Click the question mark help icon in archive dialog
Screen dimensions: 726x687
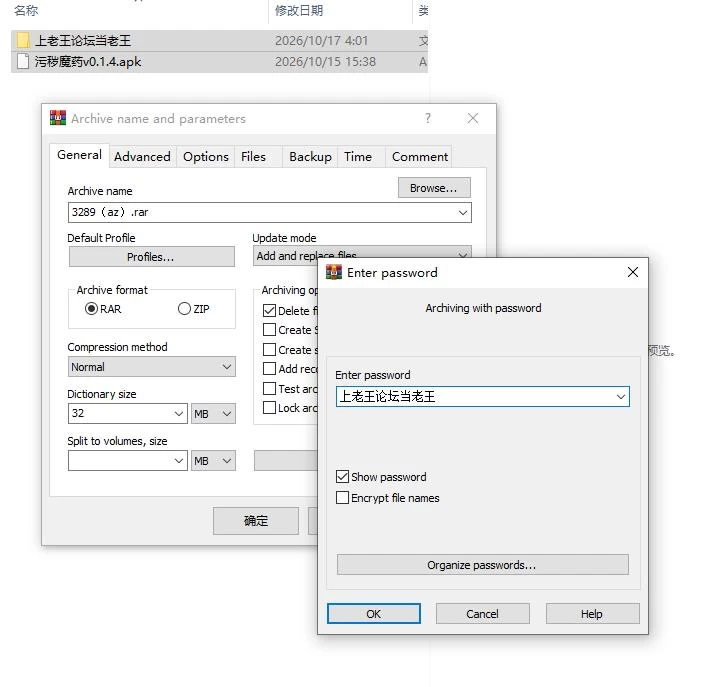427,118
